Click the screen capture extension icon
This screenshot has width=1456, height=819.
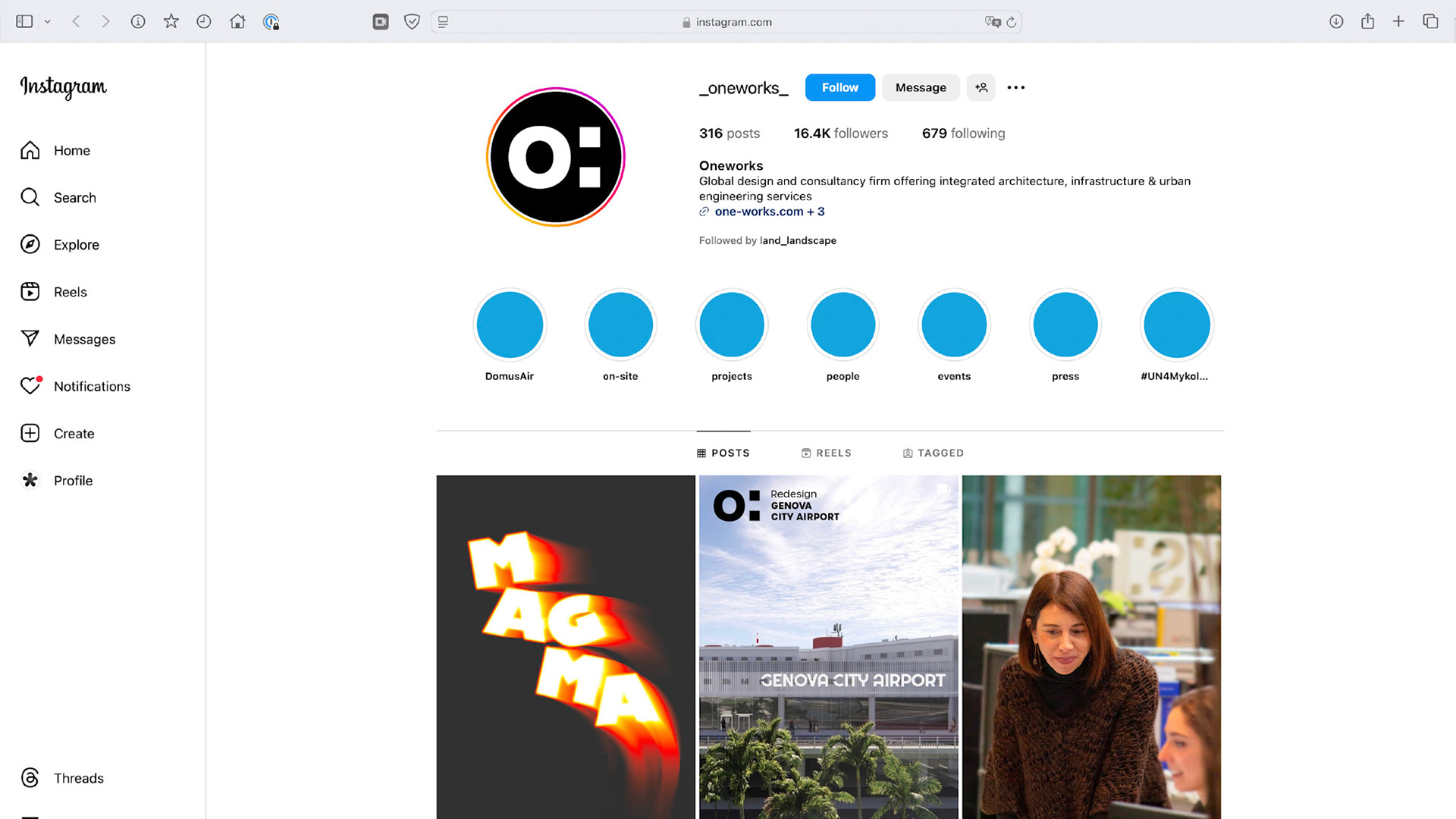(381, 22)
